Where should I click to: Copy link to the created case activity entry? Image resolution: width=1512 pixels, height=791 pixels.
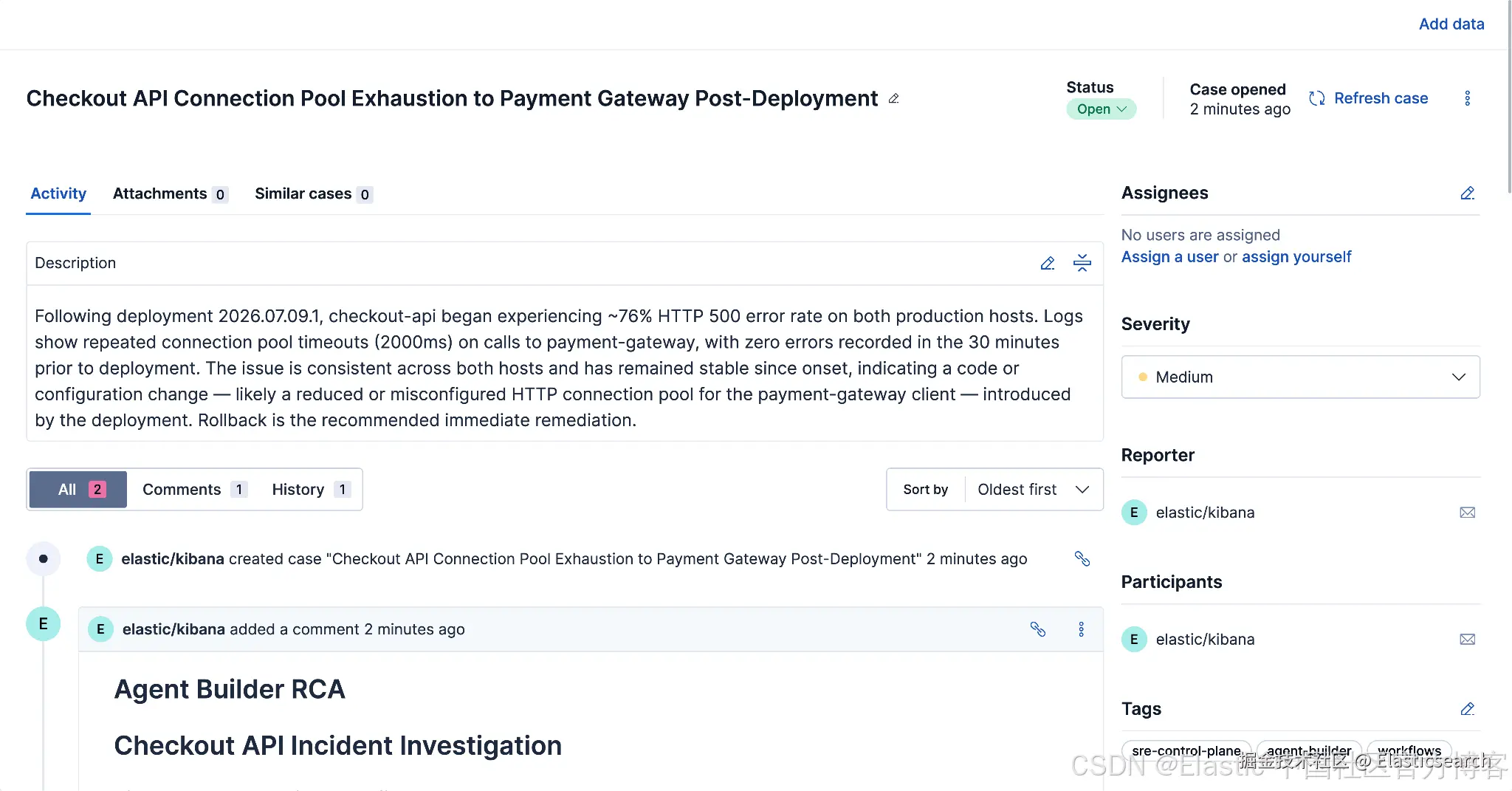tap(1082, 559)
